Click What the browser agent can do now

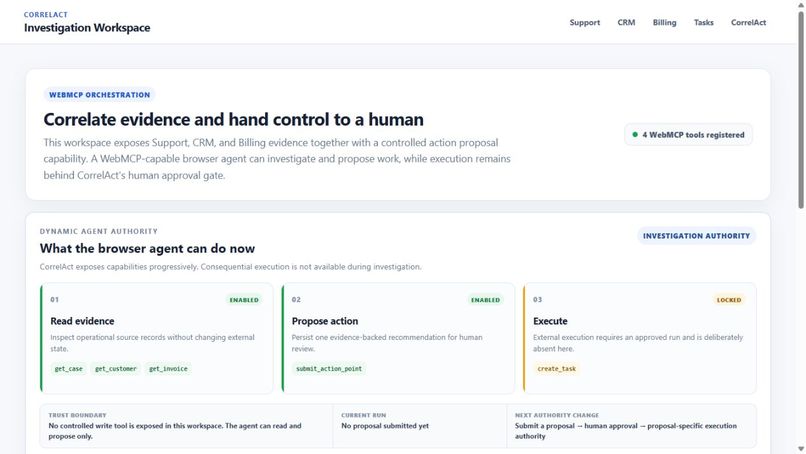tap(147, 248)
